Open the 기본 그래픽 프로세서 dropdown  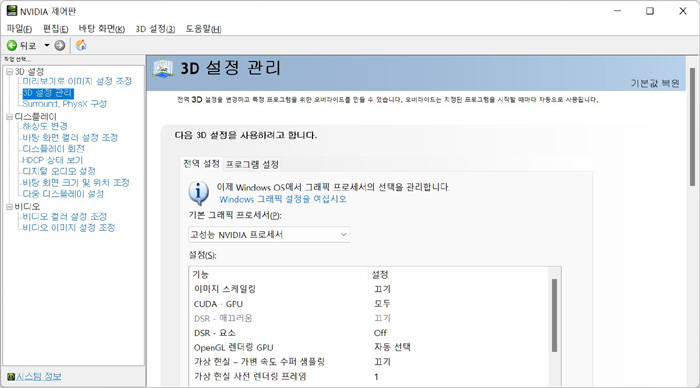[269, 234]
